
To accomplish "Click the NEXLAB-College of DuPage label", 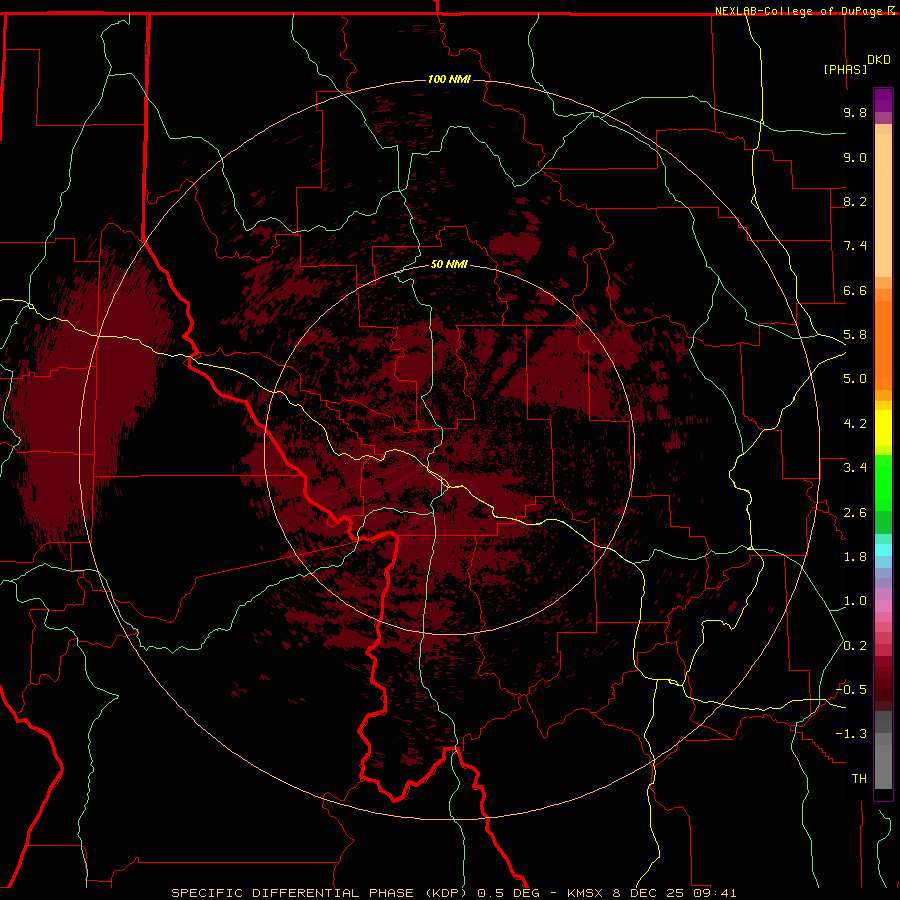I will point(800,11).
